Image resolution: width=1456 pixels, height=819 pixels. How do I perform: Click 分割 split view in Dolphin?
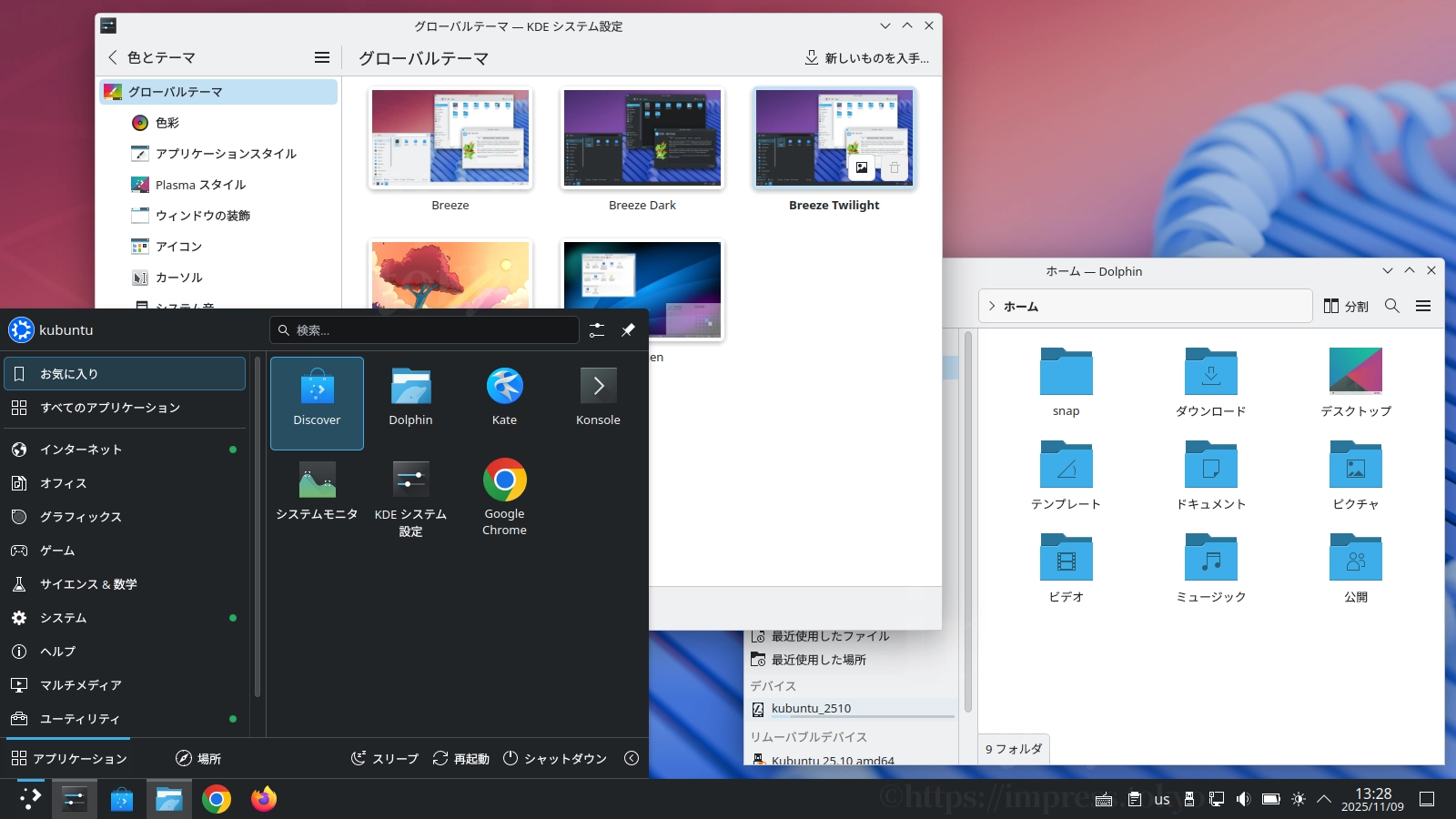tap(1346, 307)
